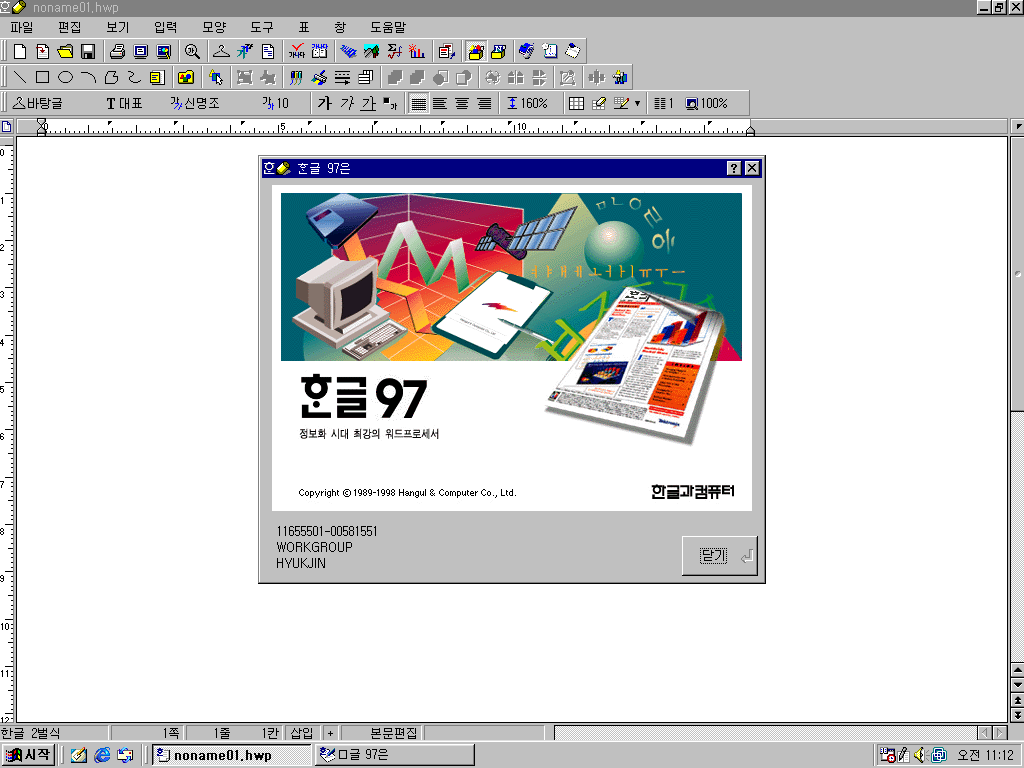
Task: Open the 편집 menu
Action: pyautogui.click(x=70, y=27)
